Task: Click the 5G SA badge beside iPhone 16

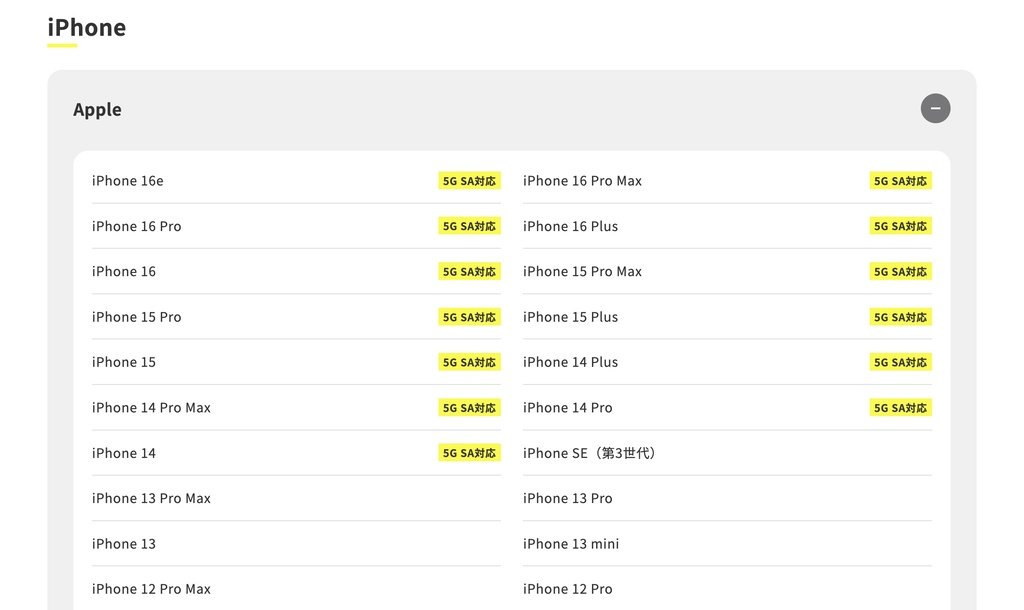Action: click(x=469, y=272)
